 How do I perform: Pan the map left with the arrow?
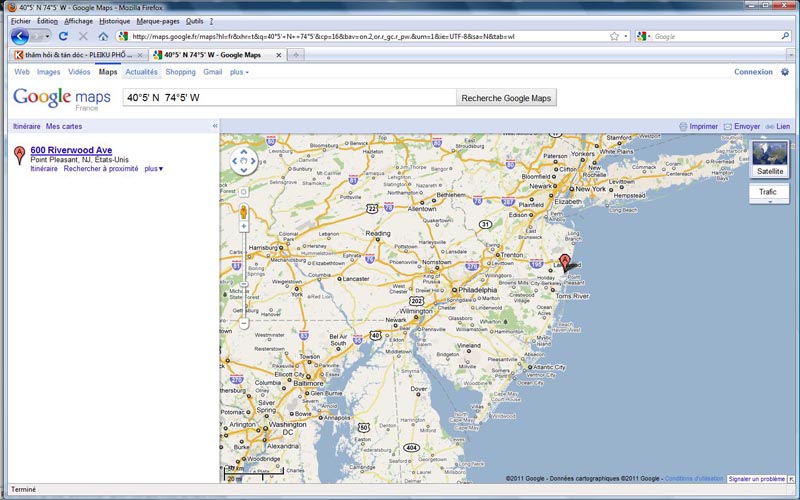pyautogui.click(x=235, y=161)
